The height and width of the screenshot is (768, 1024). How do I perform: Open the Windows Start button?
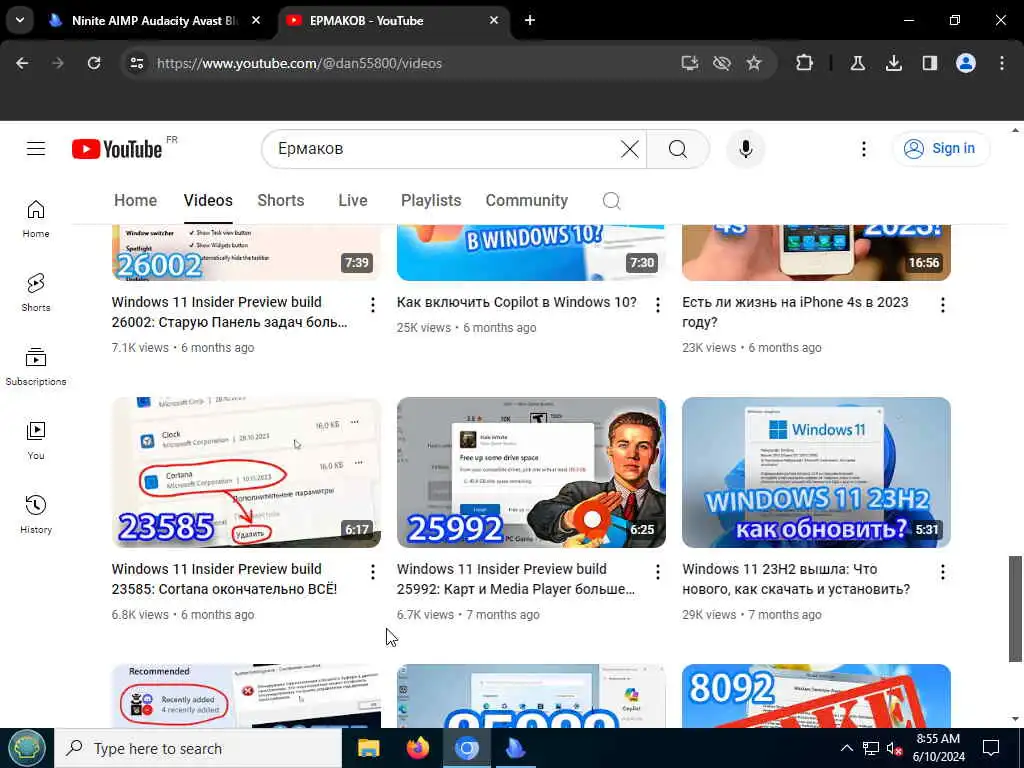26,748
